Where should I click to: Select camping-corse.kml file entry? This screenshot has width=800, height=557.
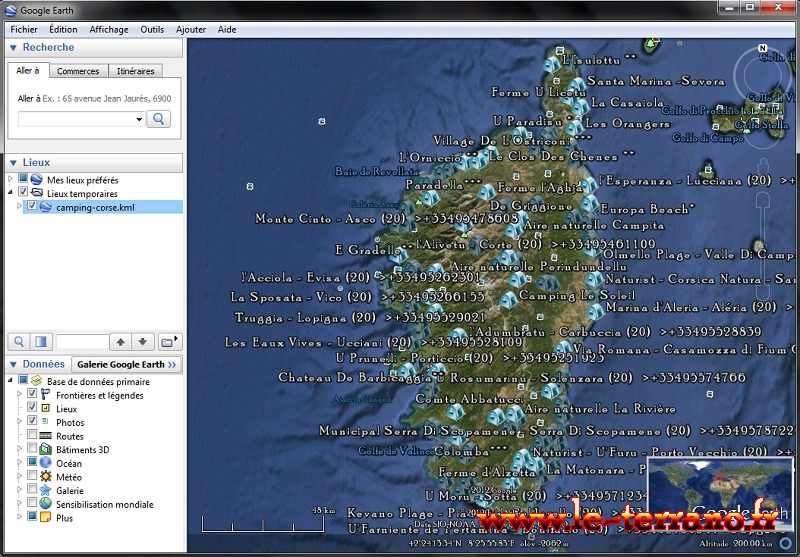(95, 208)
